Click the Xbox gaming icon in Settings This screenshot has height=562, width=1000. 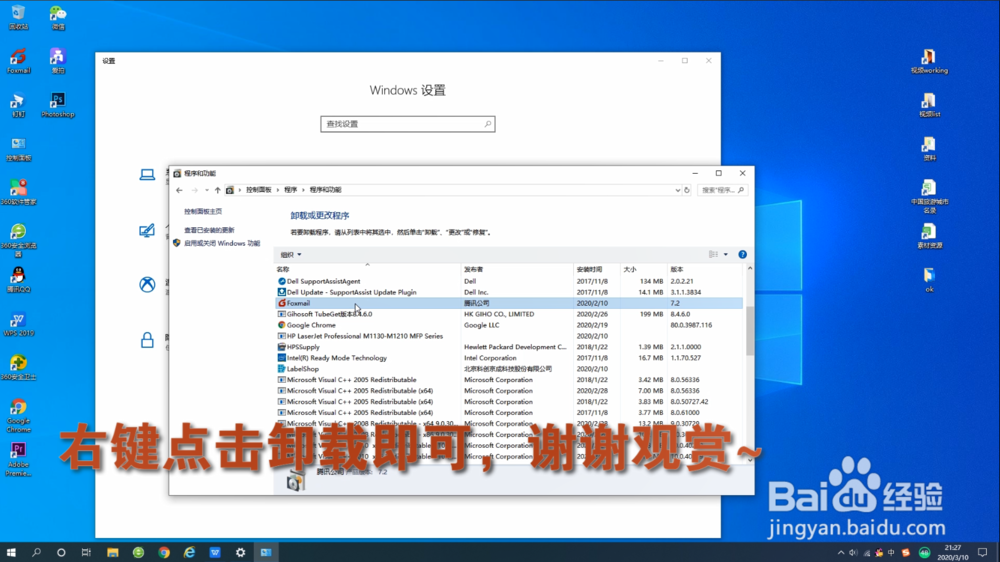pos(147,285)
